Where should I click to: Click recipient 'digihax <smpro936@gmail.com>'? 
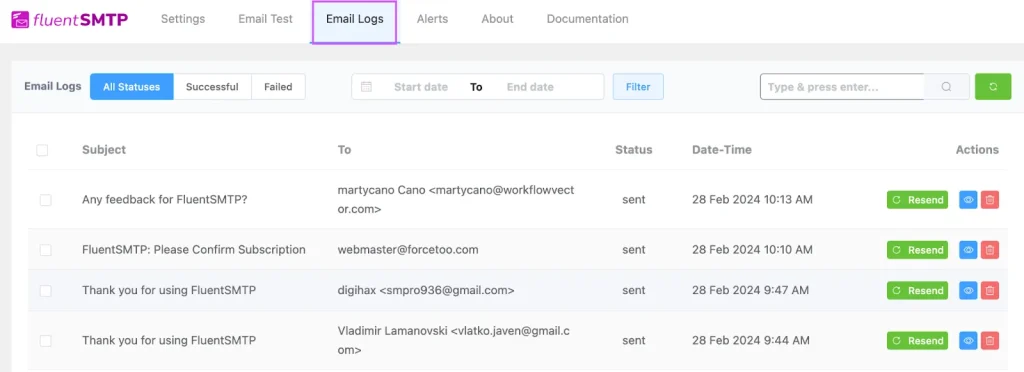point(426,290)
